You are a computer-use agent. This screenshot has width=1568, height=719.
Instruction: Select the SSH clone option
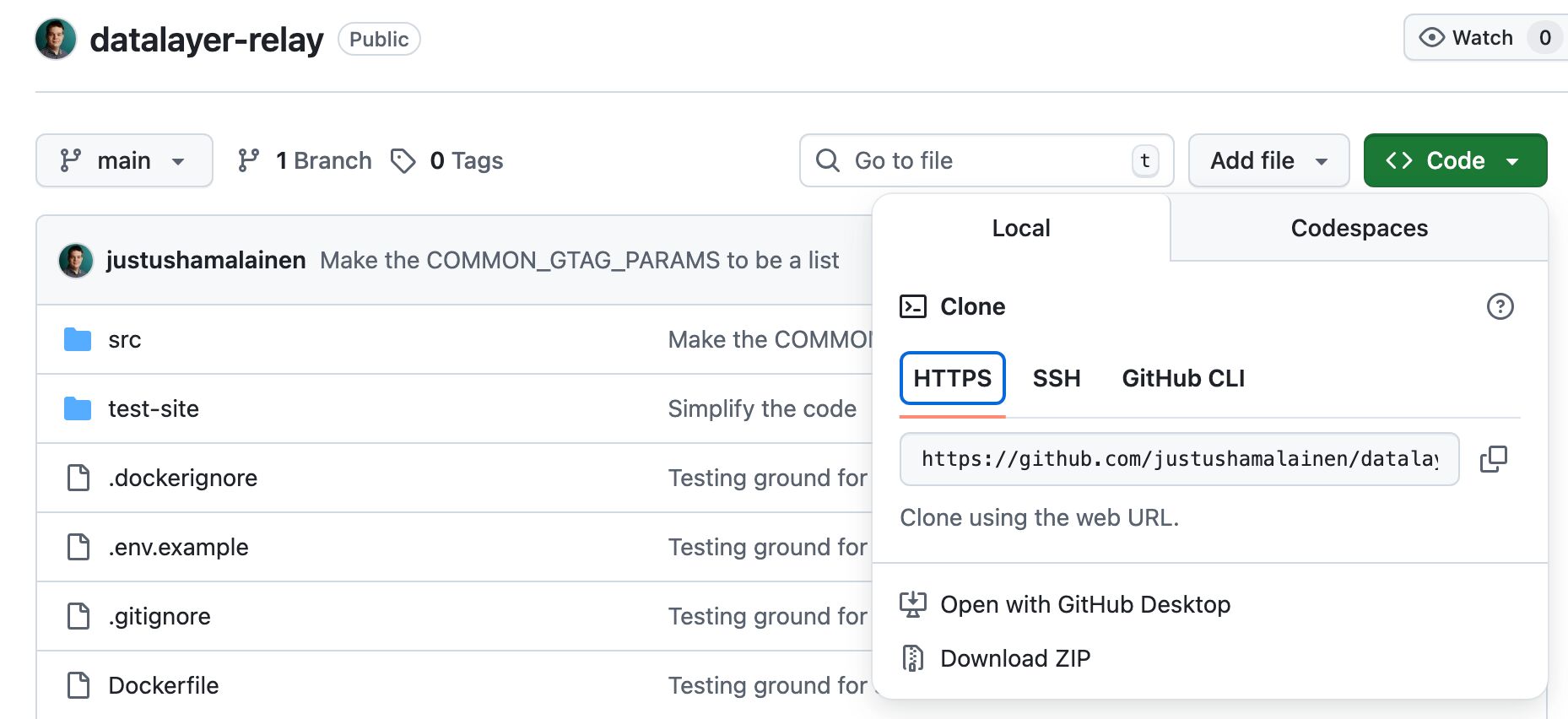click(x=1056, y=378)
